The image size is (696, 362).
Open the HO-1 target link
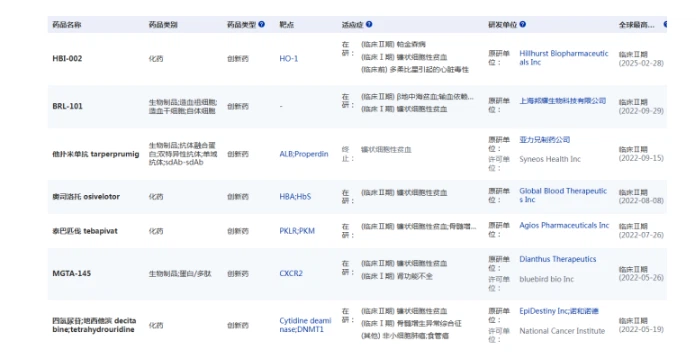pyautogui.click(x=289, y=59)
